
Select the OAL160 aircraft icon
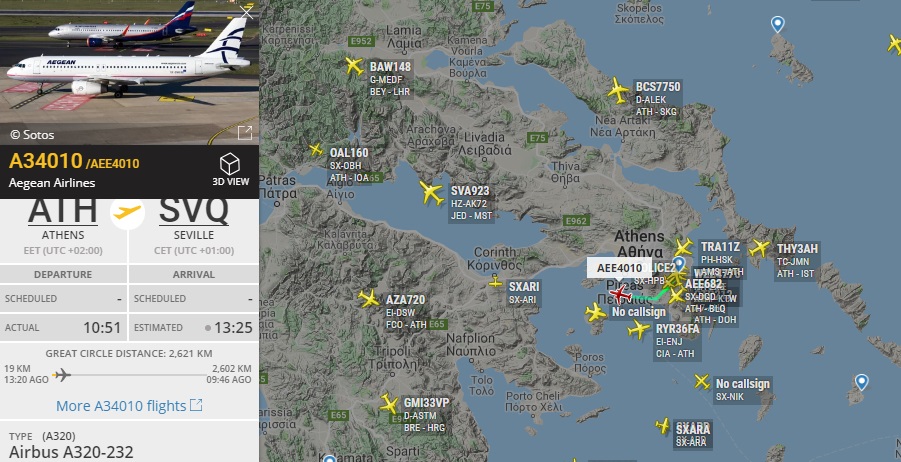[x=315, y=150]
